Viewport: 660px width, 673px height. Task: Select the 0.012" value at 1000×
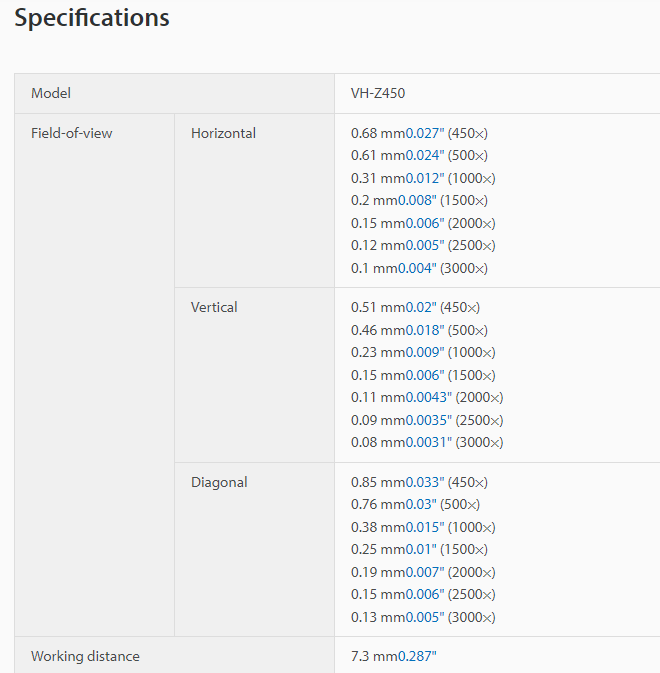424,178
